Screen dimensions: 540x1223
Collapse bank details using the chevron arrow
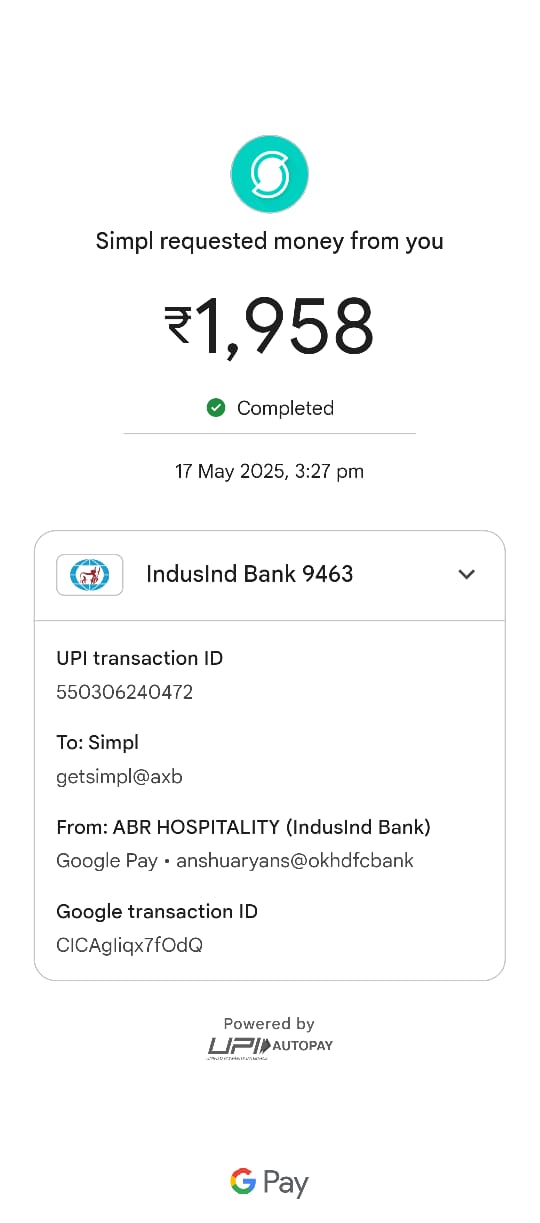pos(466,574)
